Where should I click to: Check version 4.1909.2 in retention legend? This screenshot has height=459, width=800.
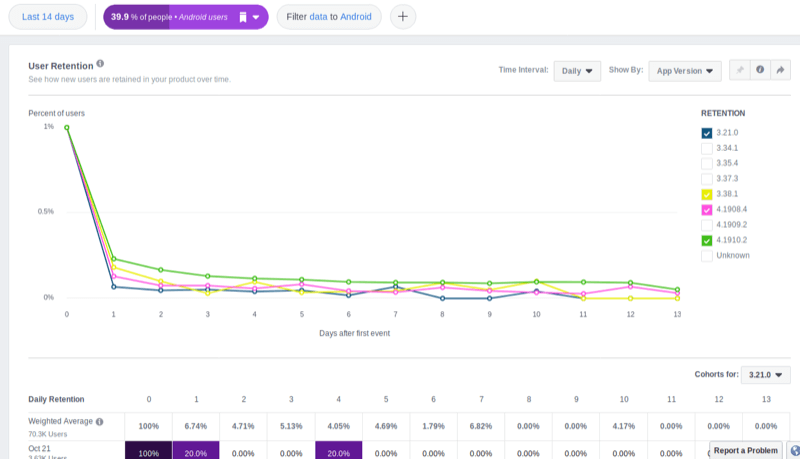(x=707, y=225)
